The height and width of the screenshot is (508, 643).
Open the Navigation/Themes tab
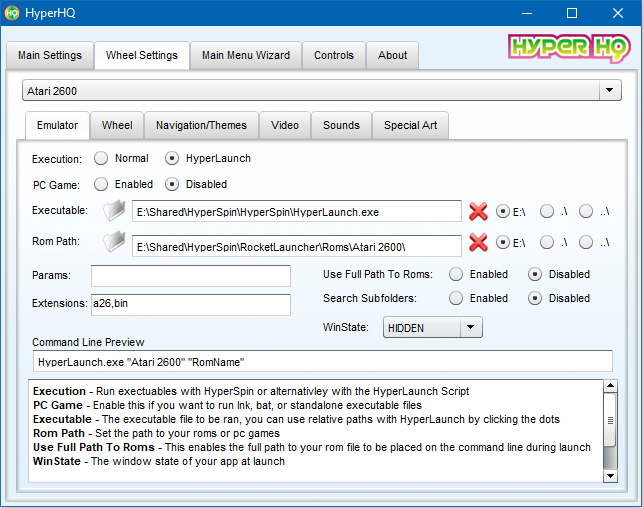pyautogui.click(x=201, y=125)
